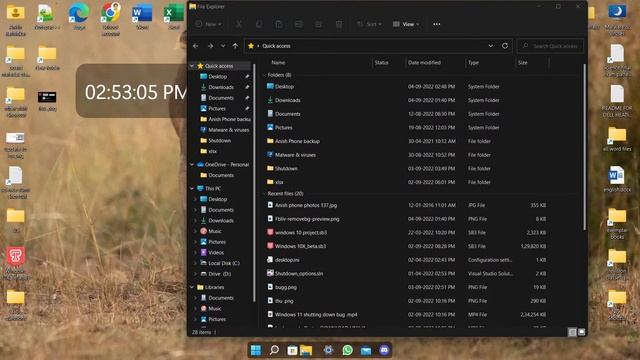Screen dimensions: 640x360
Task: Select Local Disk (C:) in navigation pane
Action: 220,263
